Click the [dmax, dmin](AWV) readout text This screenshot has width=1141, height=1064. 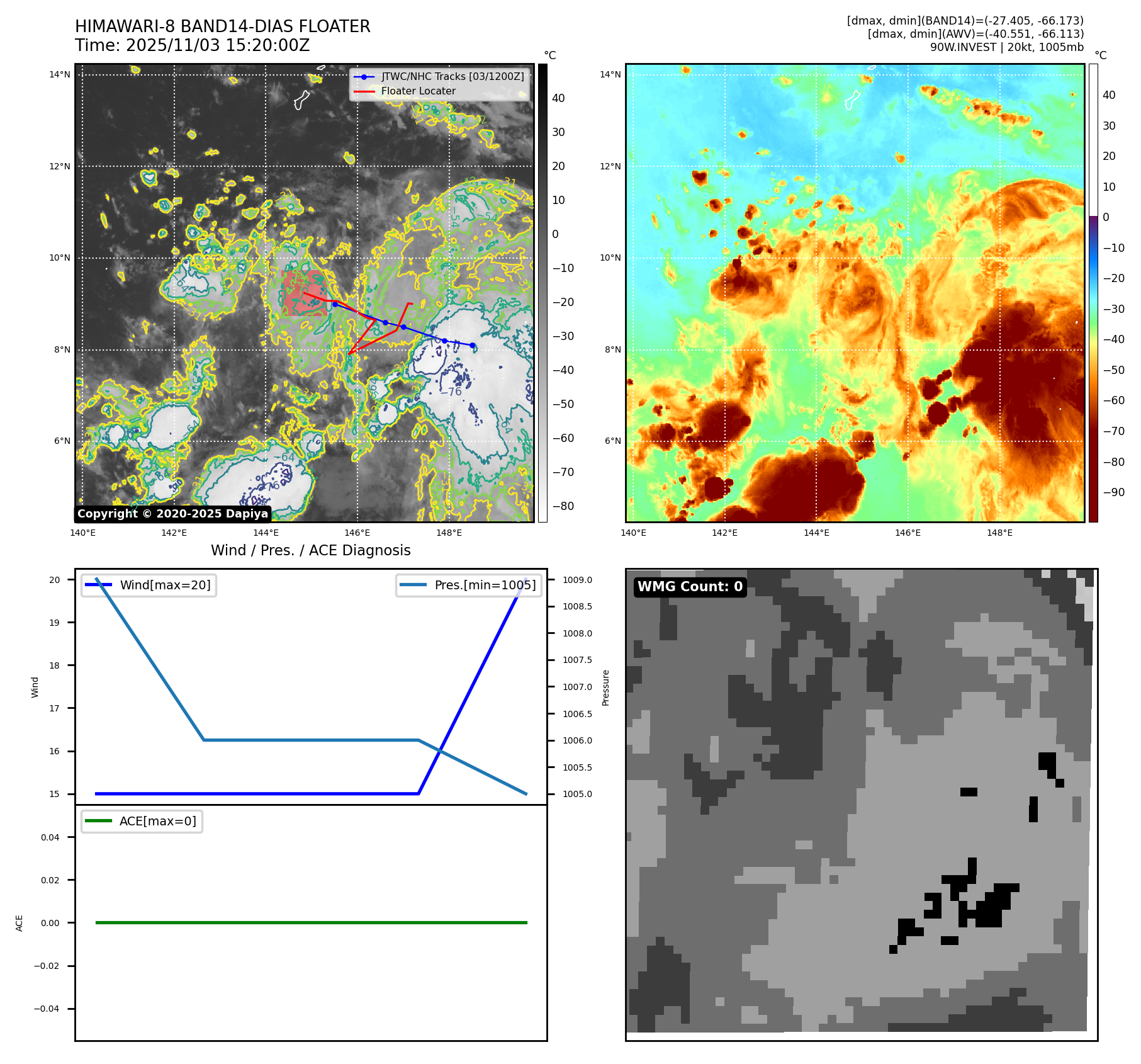pyautogui.click(x=975, y=34)
